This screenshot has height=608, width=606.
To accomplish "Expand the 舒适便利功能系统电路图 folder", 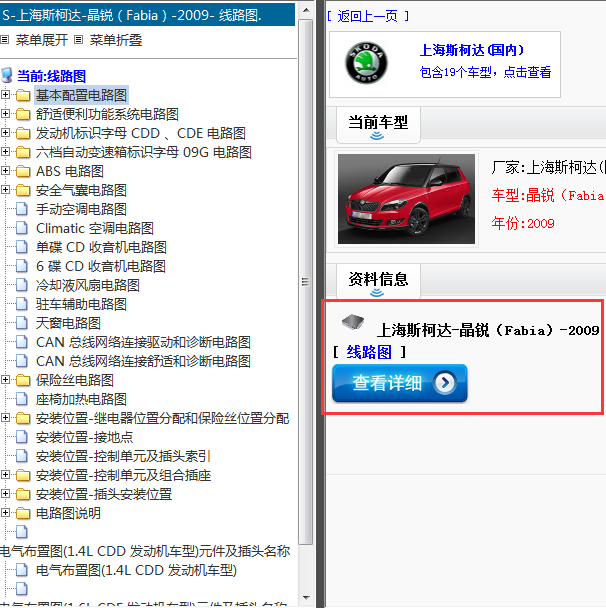I will (5, 114).
